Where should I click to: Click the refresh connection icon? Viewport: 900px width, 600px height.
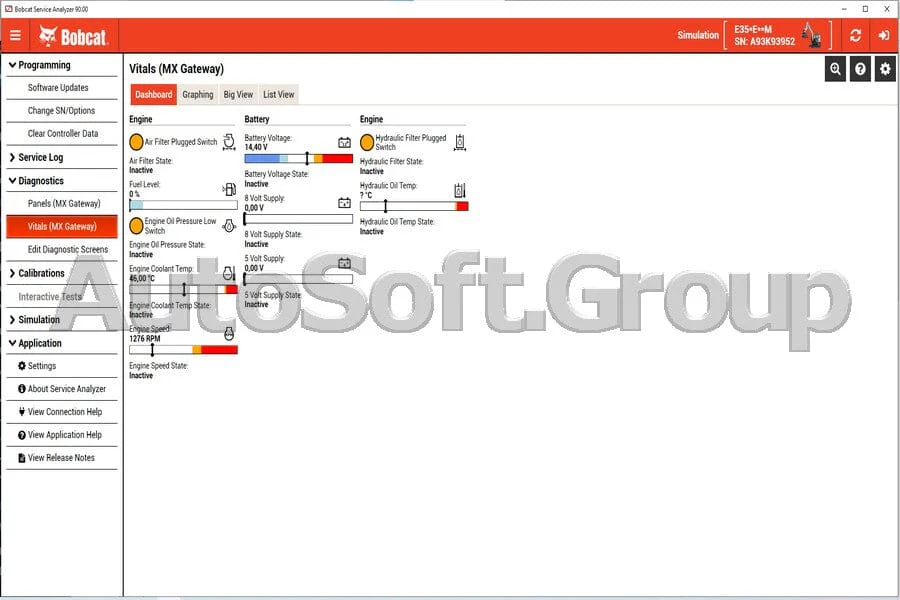click(855, 36)
